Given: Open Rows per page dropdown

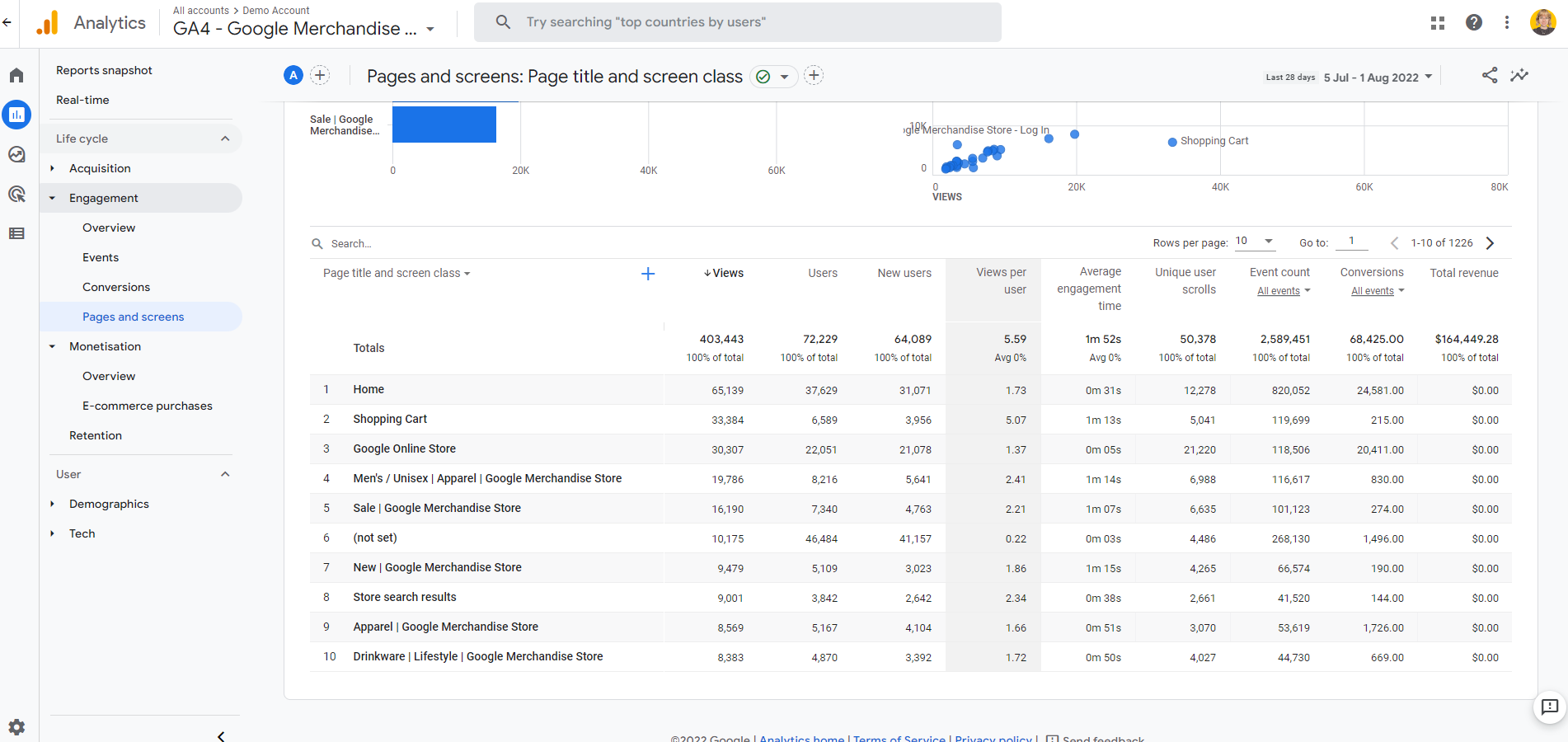Looking at the screenshot, I should pos(1255,242).
